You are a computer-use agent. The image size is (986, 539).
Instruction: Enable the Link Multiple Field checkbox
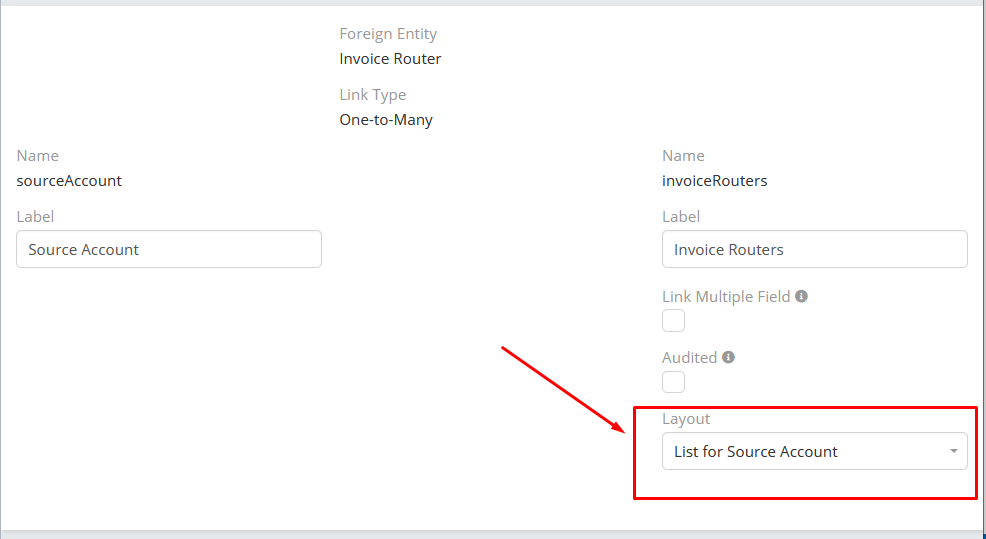click(x=674, y=321)
